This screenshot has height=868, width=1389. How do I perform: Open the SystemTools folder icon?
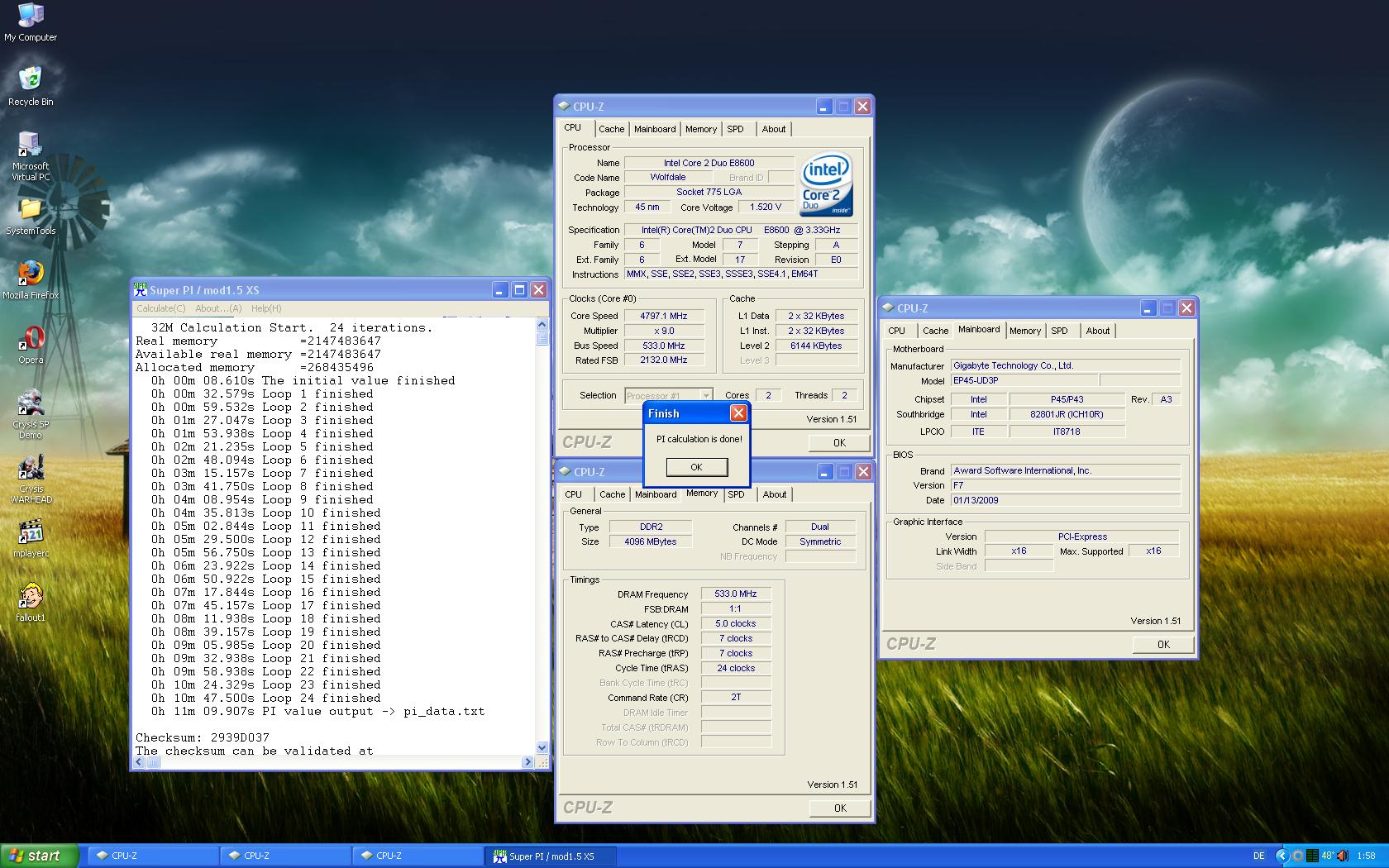[x=31, y=210]
